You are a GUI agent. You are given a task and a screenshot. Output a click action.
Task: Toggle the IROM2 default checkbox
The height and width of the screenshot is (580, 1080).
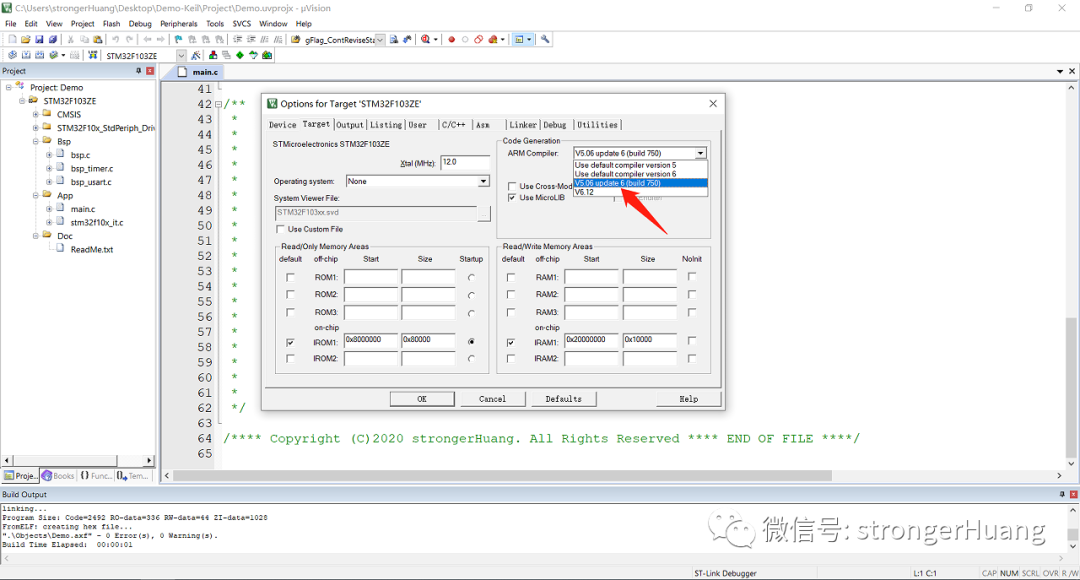pos(290,358)
